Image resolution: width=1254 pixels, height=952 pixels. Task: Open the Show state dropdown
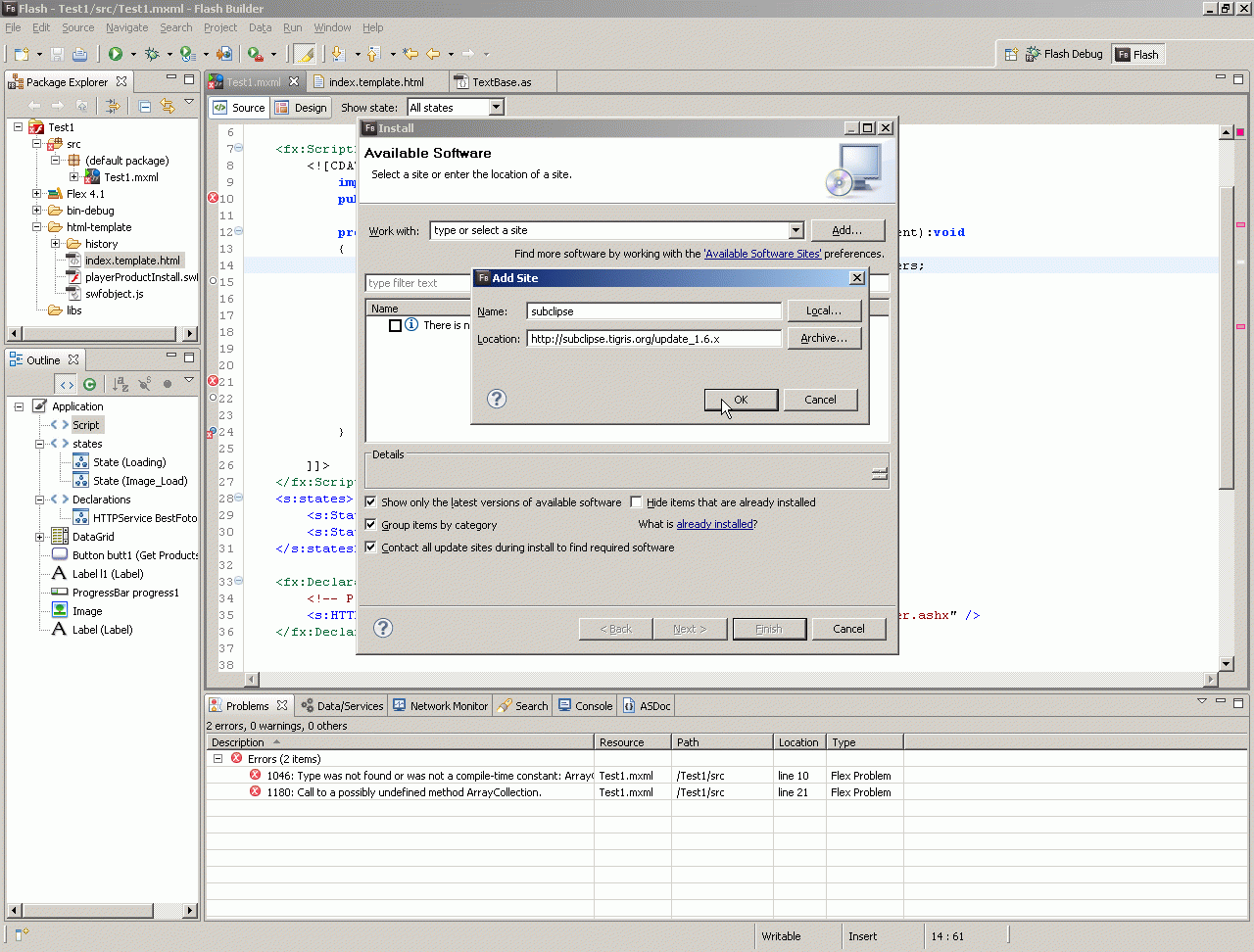(x=496, y=108)
